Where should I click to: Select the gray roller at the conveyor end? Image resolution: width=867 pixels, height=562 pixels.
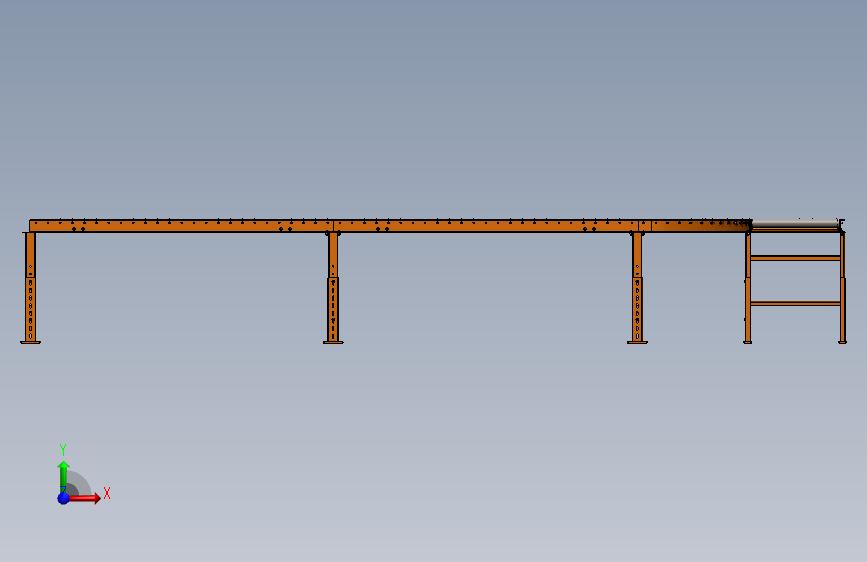pos(795,223)
